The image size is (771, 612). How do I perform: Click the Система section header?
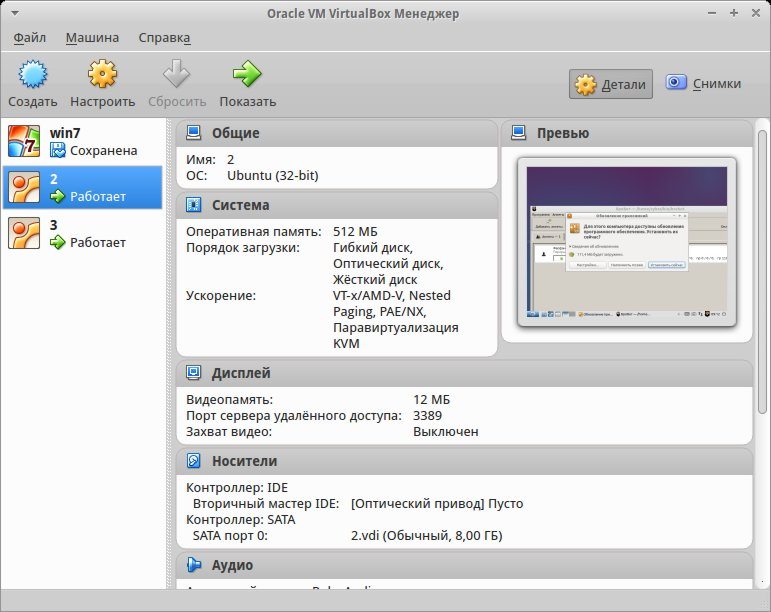[x=337, y=205]
